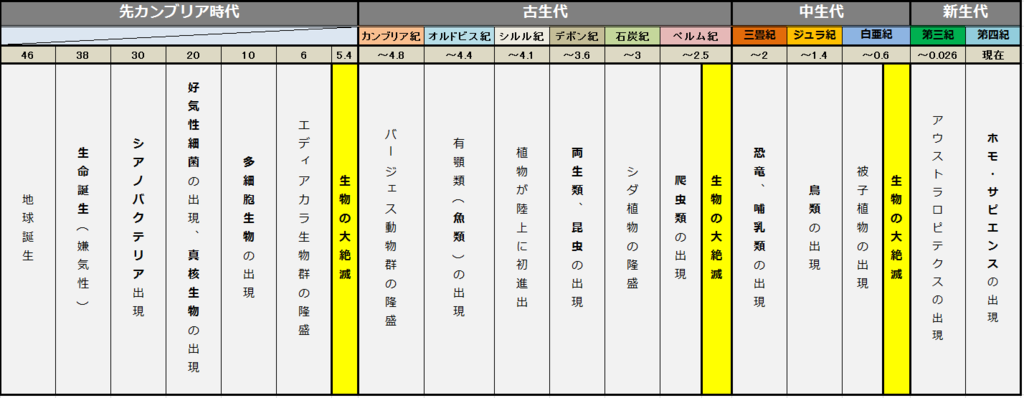Image resolution: width=1024 pixels, height=398 pixels.
Task: Select the ～4.8 age cell
Action: [x=391, y=55]
